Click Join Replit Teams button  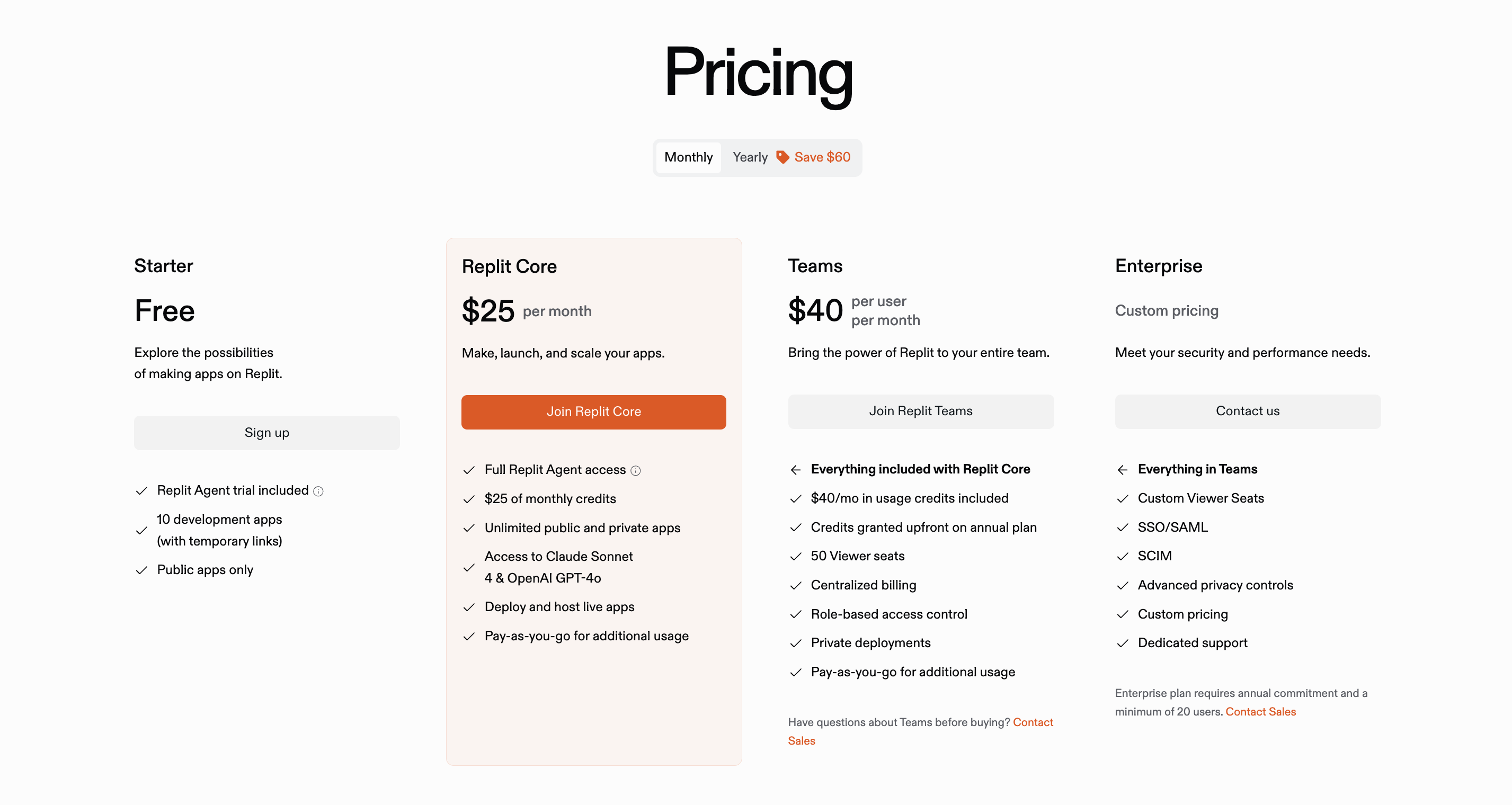(920, 412)
